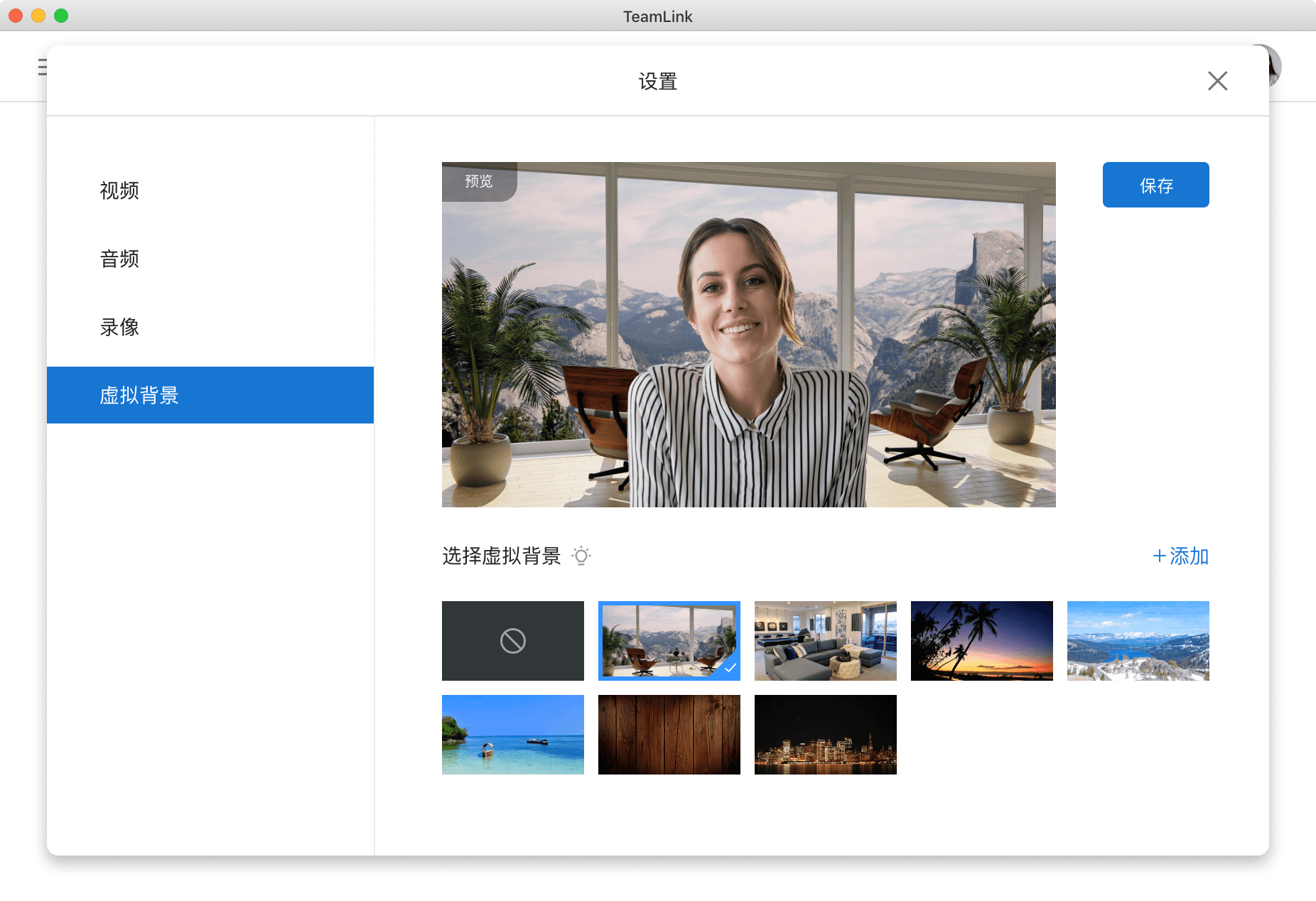Switch to the 音频 settings tab

[x=119, y=259]
